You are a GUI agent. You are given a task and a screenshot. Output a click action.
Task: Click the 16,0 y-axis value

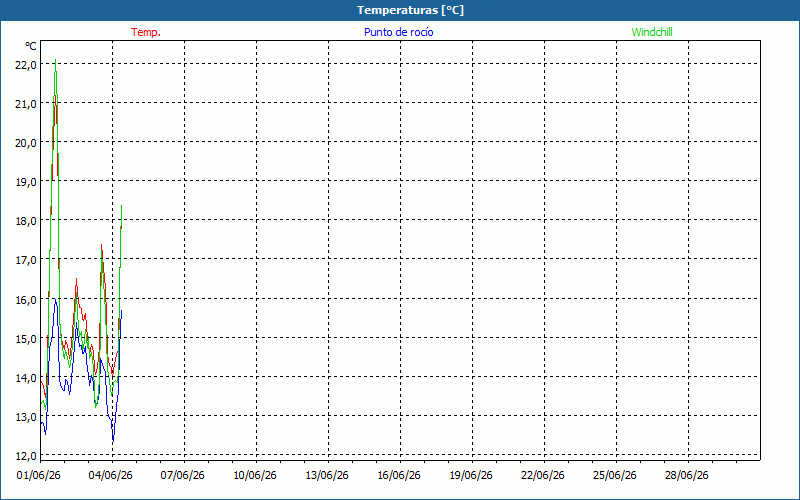coord(26,299)
